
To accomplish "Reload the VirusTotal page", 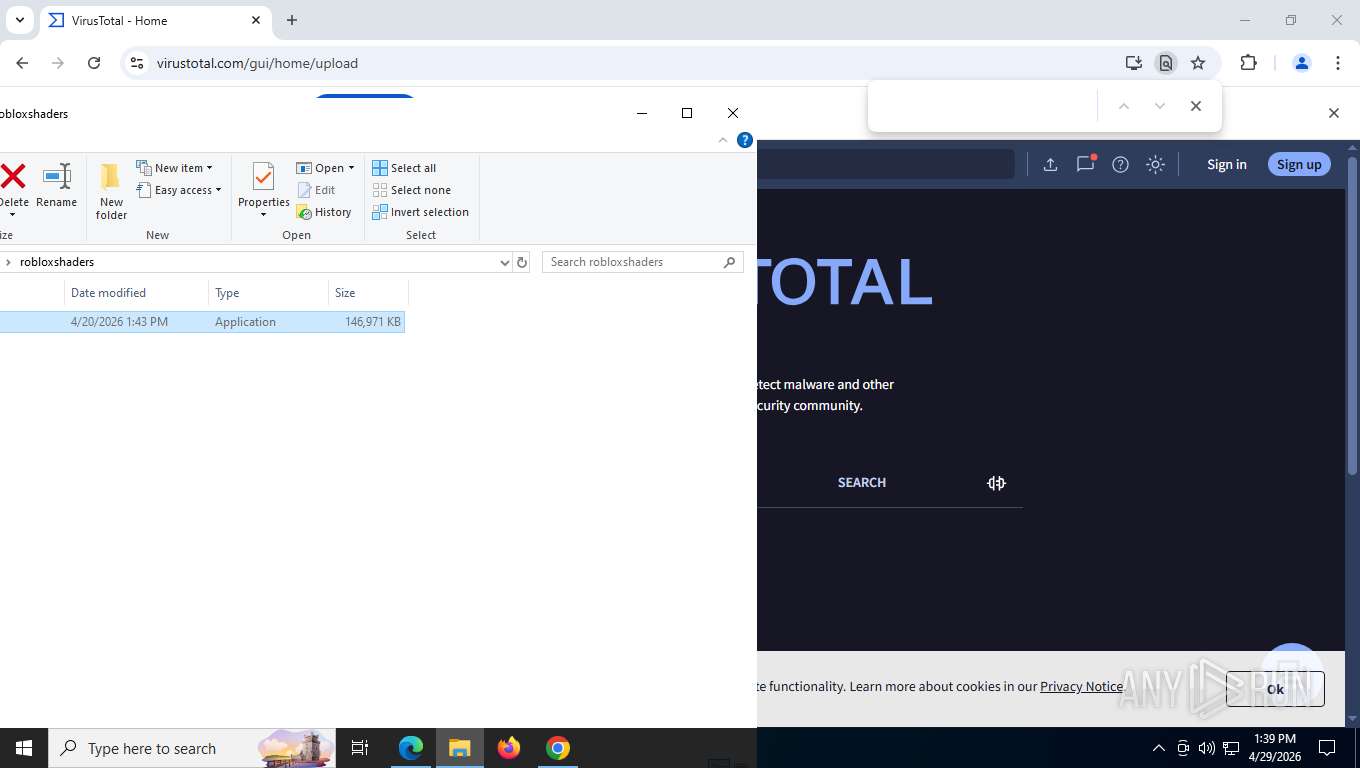I will [x=94, y=63].
